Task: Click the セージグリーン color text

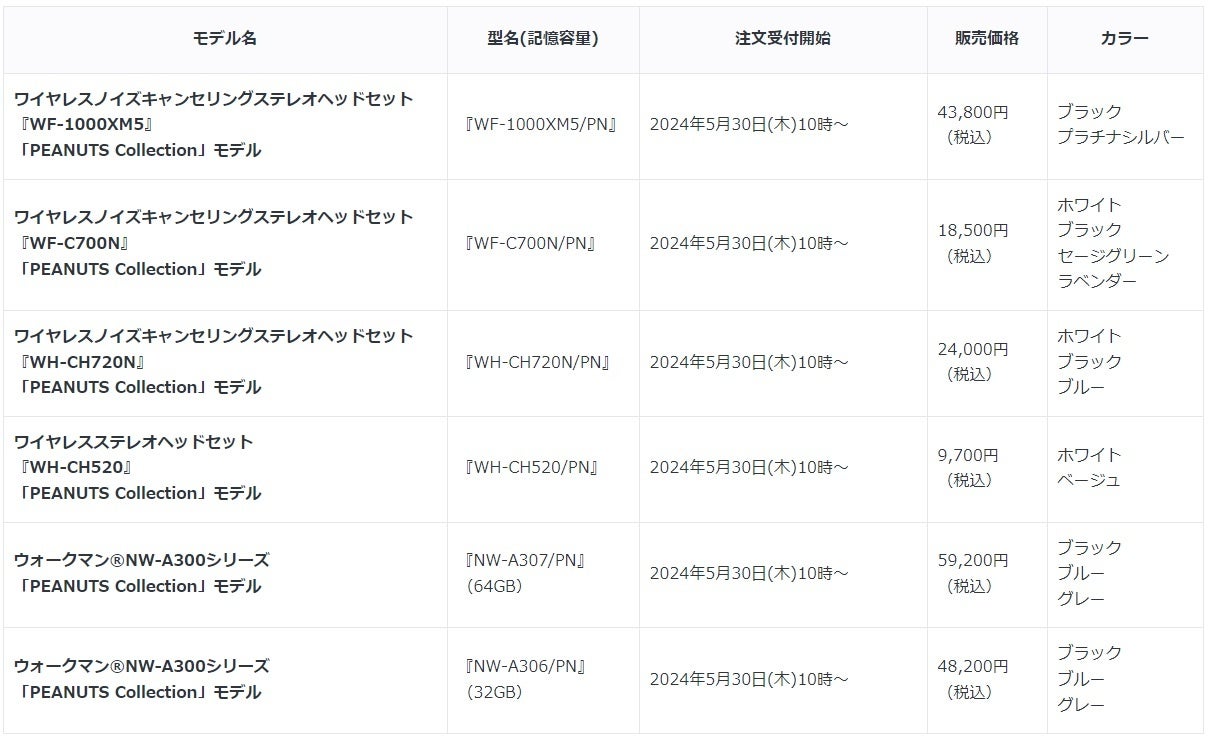Action: point(1113,256)
